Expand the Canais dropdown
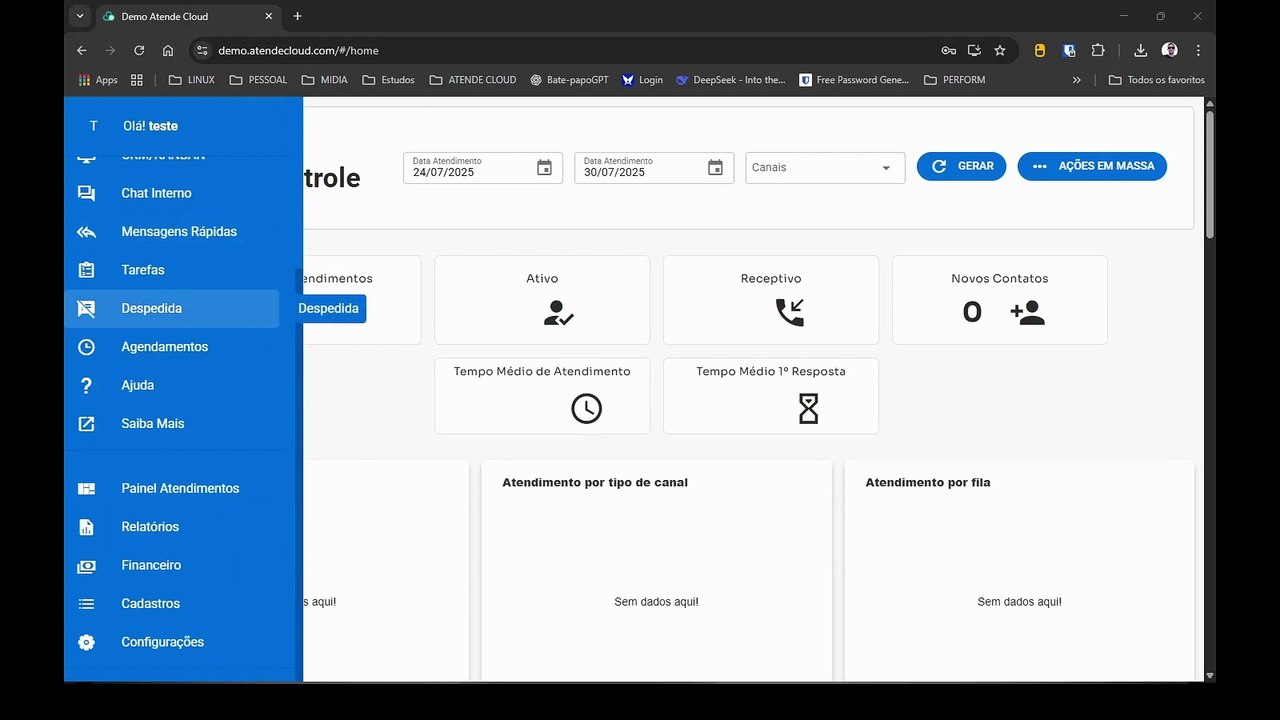 coord(825,168)
